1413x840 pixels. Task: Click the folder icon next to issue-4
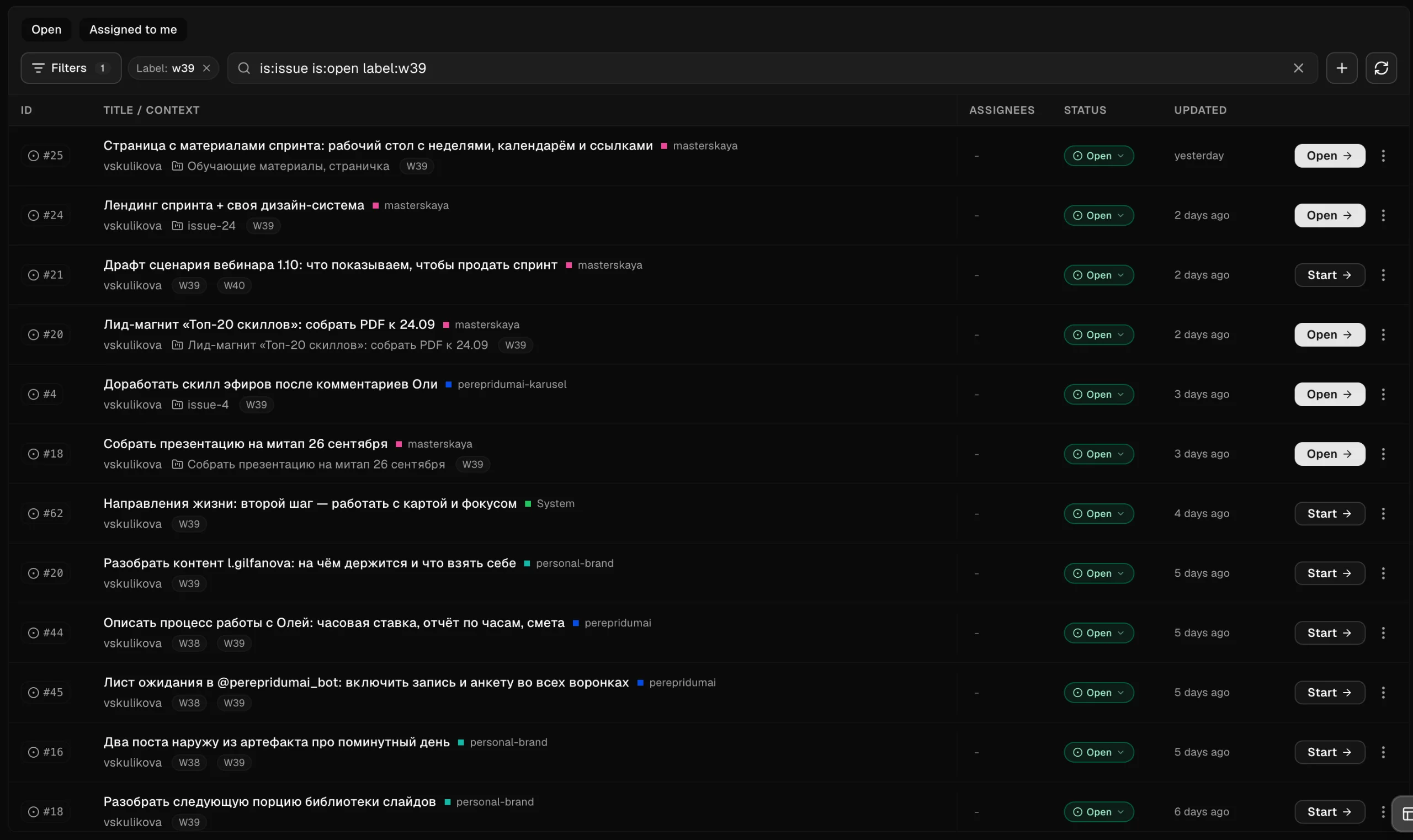click(177, 404)
